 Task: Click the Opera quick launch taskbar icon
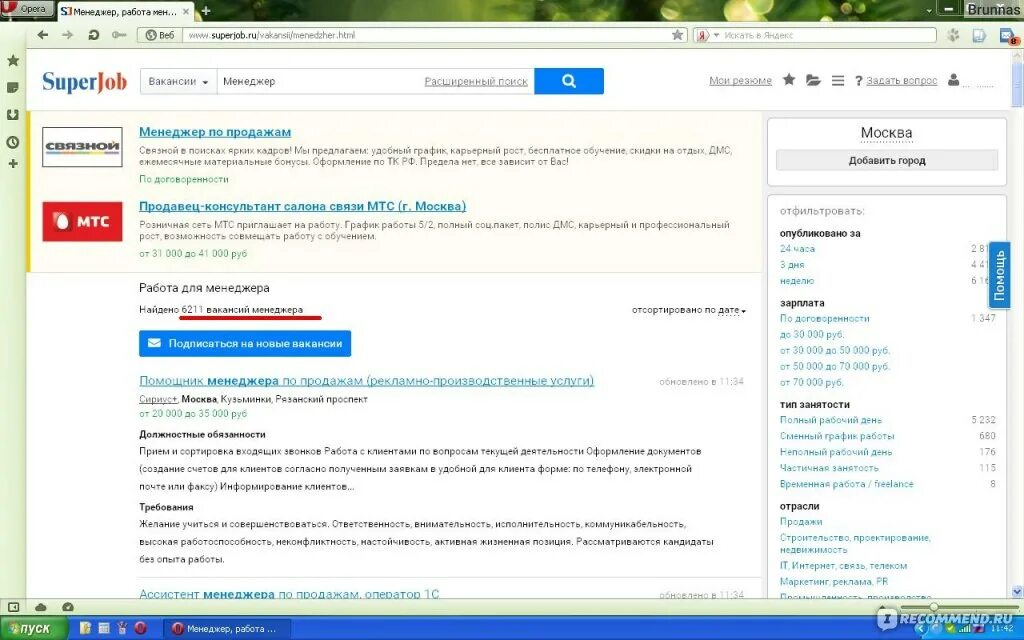click(x=140, y=628)
